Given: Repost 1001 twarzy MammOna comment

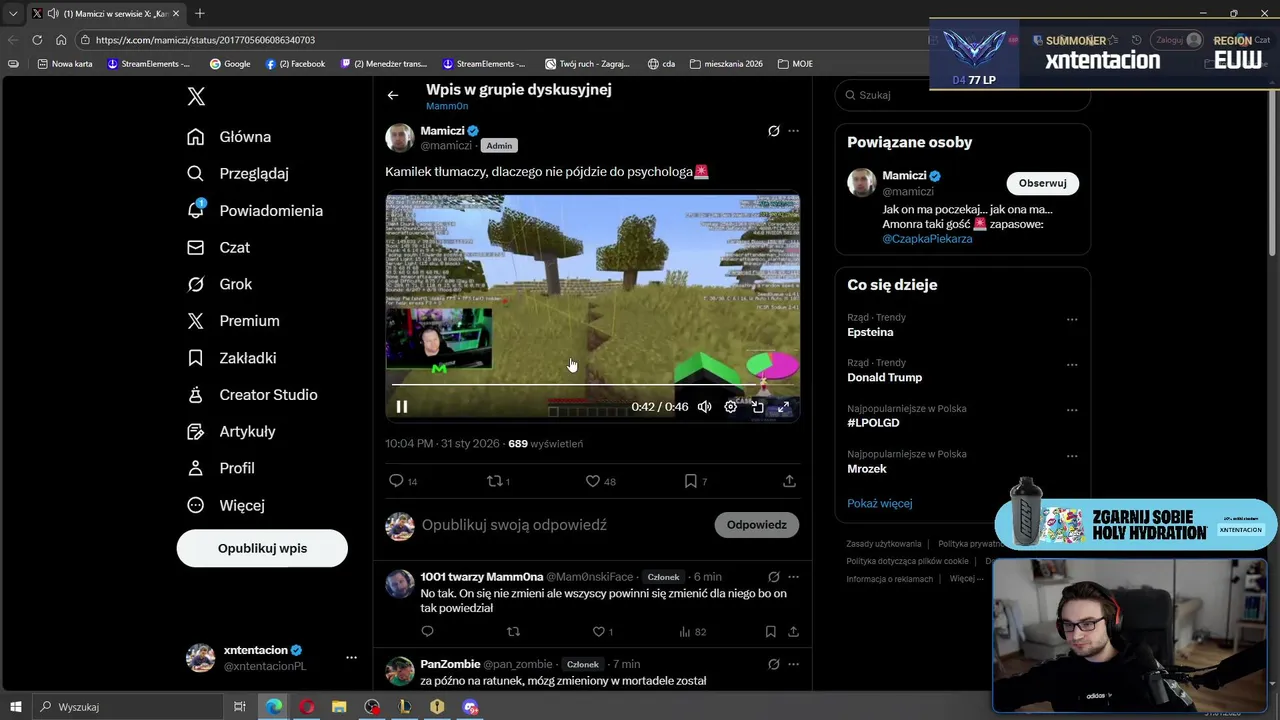Looking at the screenshot, I should (x=513, y=632).
